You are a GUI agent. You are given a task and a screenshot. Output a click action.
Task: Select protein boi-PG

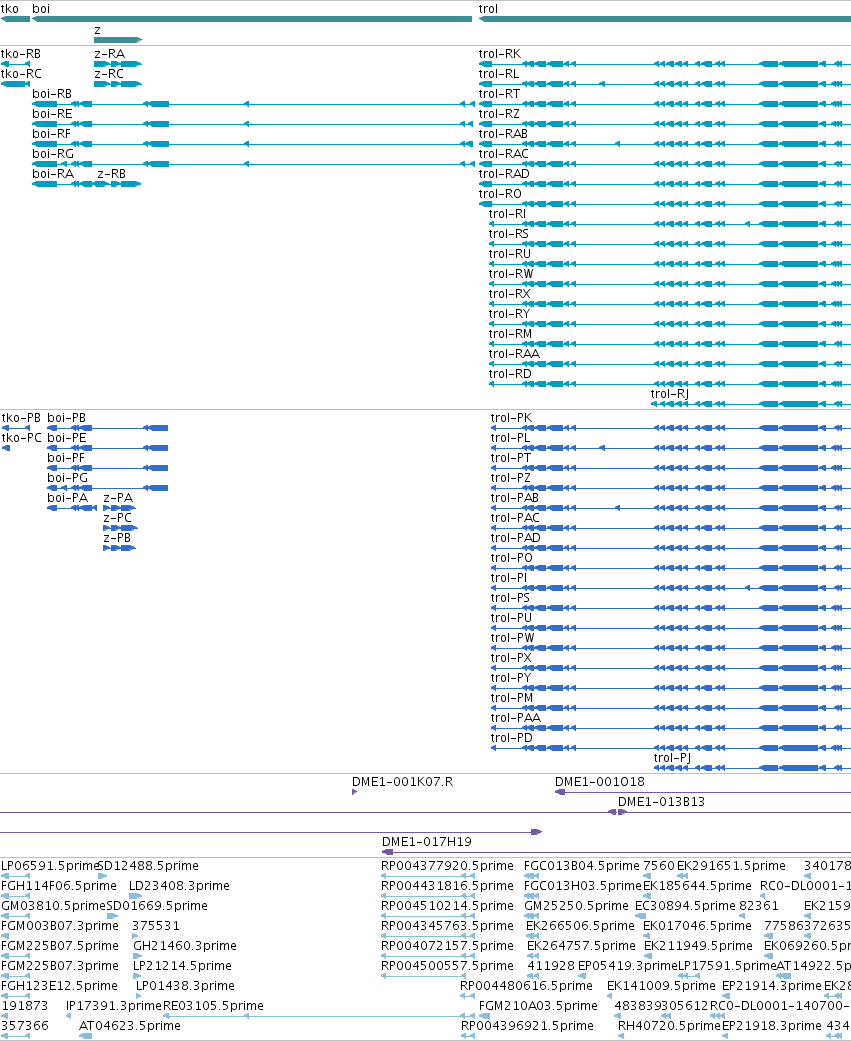[68, 477]
